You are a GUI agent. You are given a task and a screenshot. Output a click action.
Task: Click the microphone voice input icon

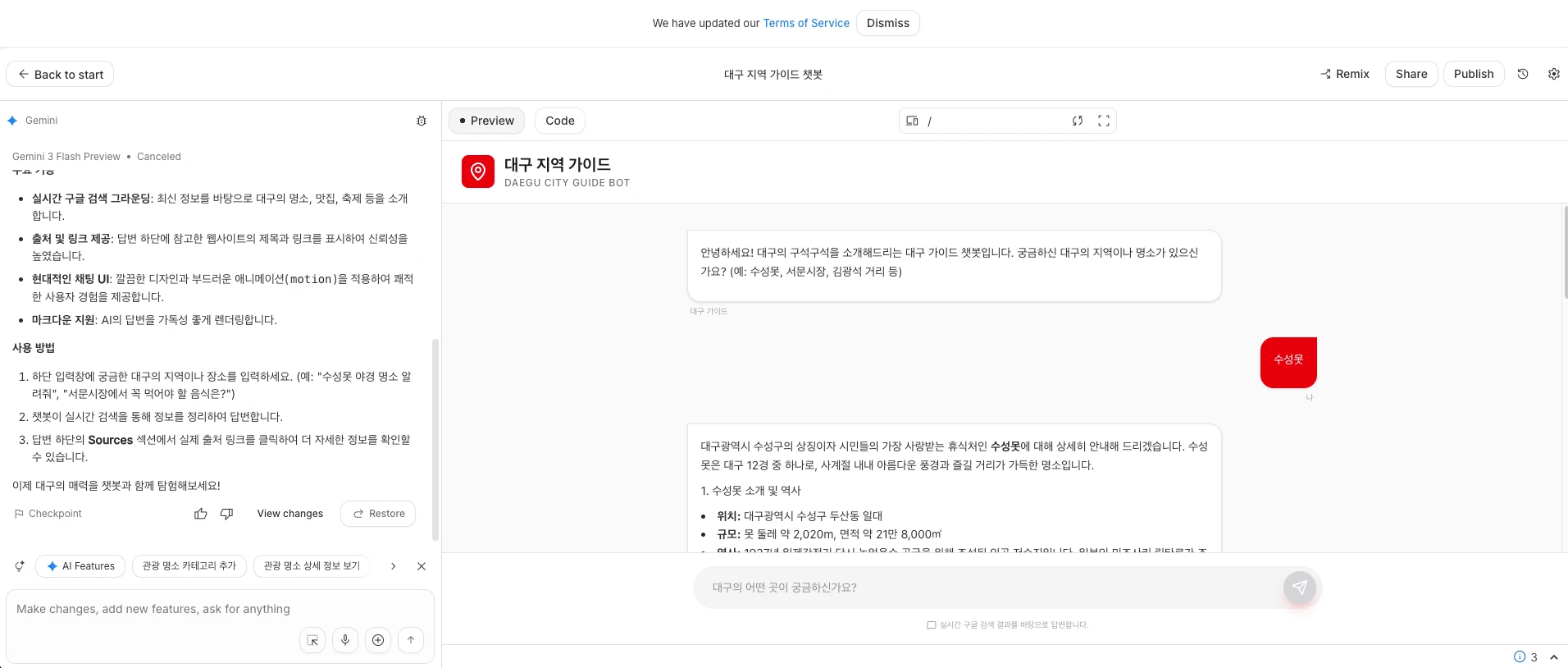[x=345, y=640]
